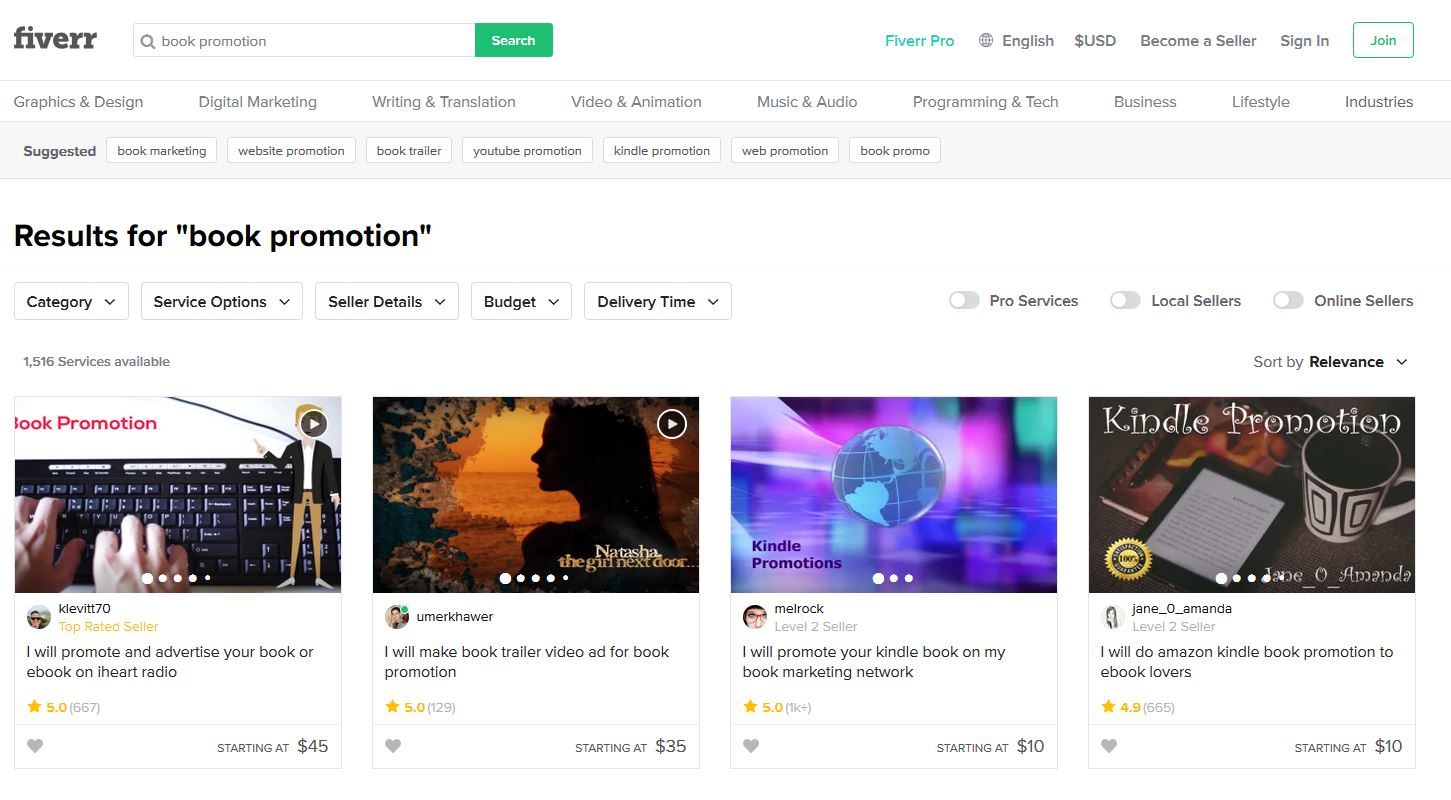Open jane_0_amanda seller avatar
Viewport: 1451px width, 800px height.
(x=1113, y=617)
